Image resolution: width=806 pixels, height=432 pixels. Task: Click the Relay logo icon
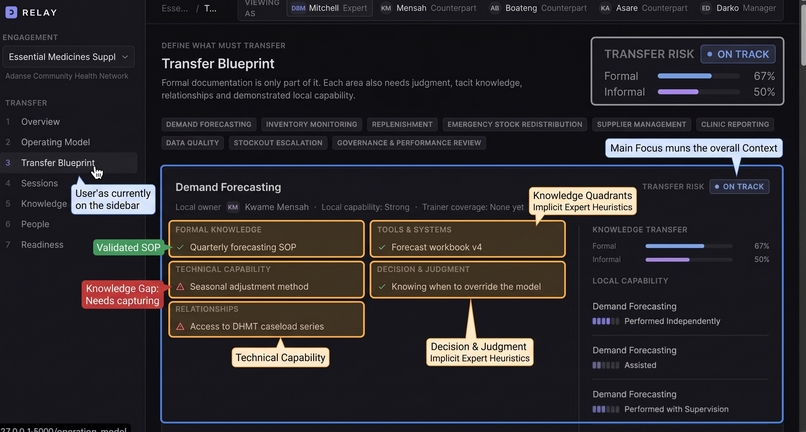coord(11,12)
